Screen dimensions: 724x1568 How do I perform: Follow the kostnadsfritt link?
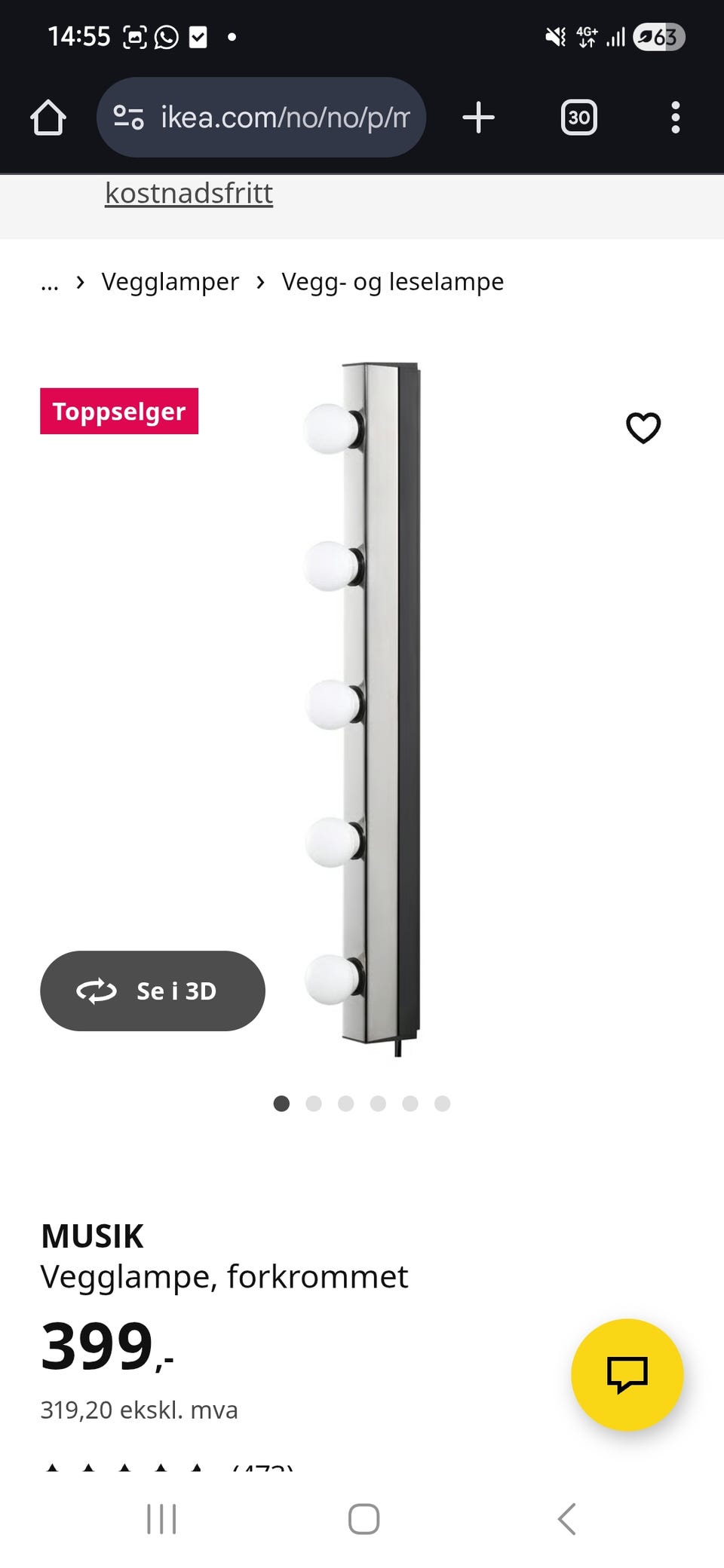(189, 193)
